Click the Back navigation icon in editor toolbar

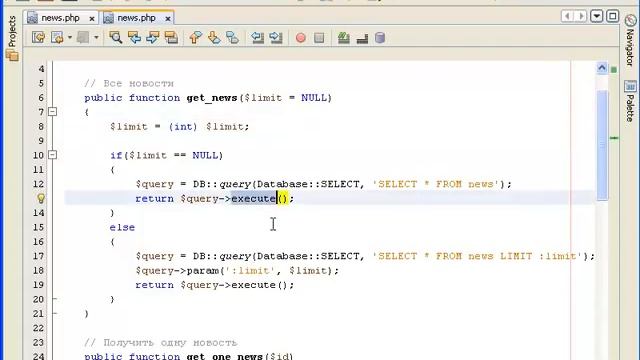(57, 38)
